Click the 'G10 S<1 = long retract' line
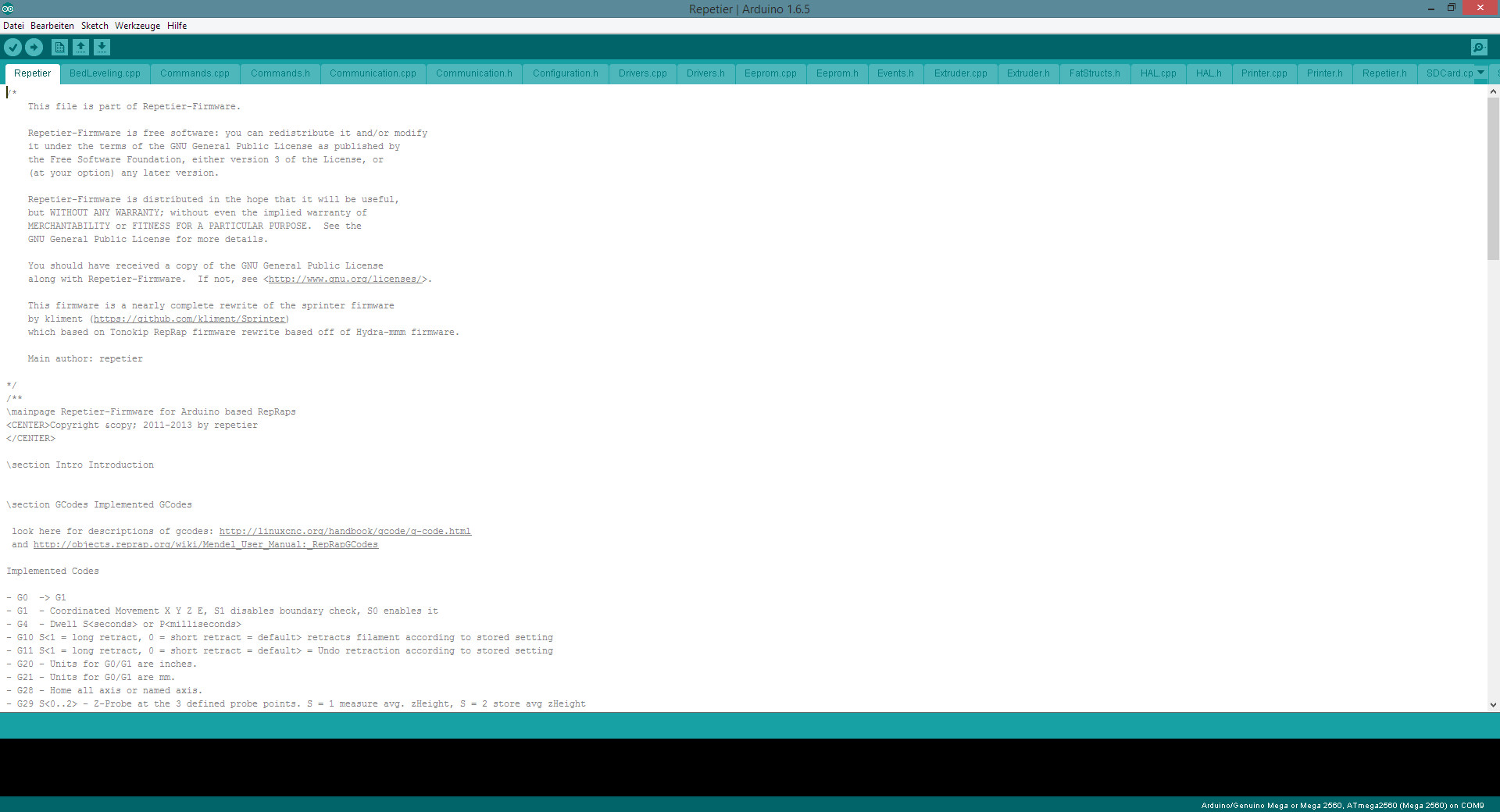Image resolution: width=1500 pixels, height=812 pixels. pos(280,638)
